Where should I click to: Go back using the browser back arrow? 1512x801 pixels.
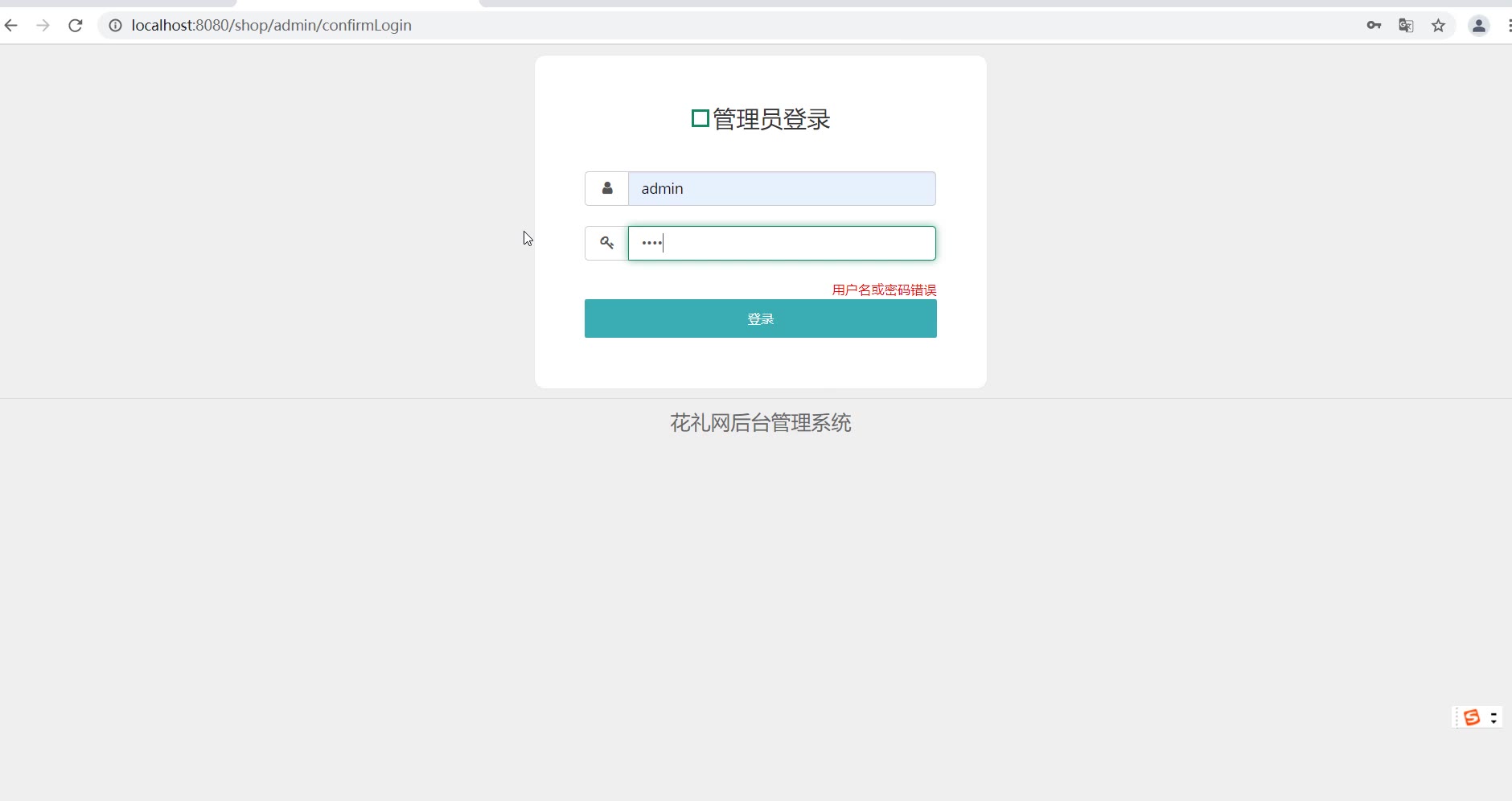click(x=11, y=26)
